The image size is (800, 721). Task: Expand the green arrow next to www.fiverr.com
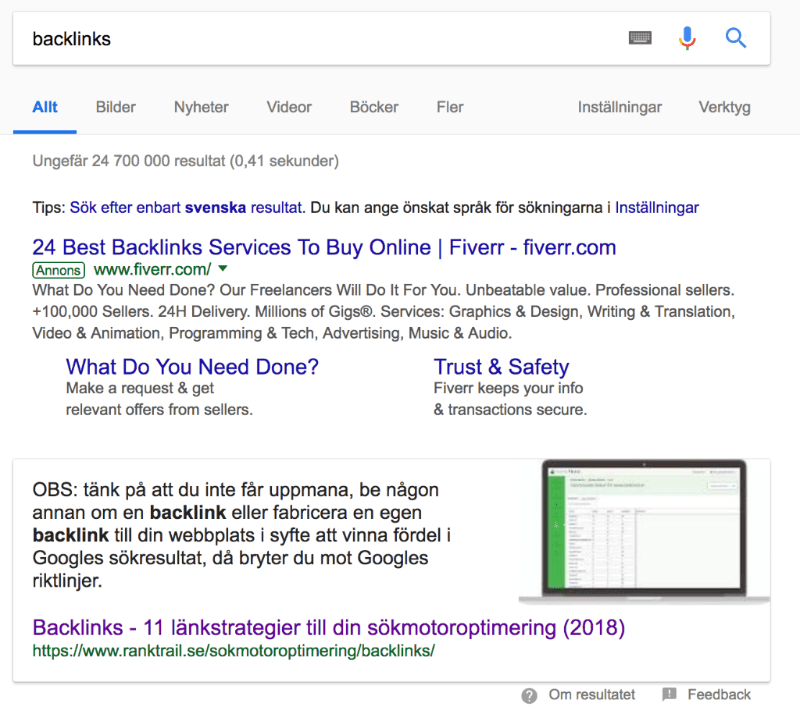point(223,269)
